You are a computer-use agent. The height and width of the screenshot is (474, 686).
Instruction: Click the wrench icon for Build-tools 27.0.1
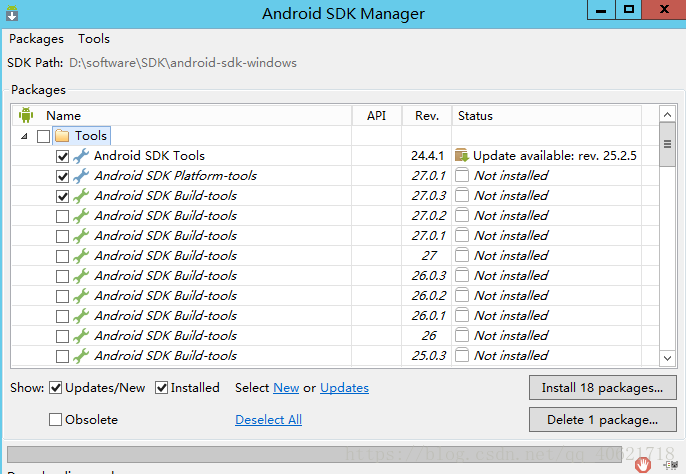coord(81,235)
